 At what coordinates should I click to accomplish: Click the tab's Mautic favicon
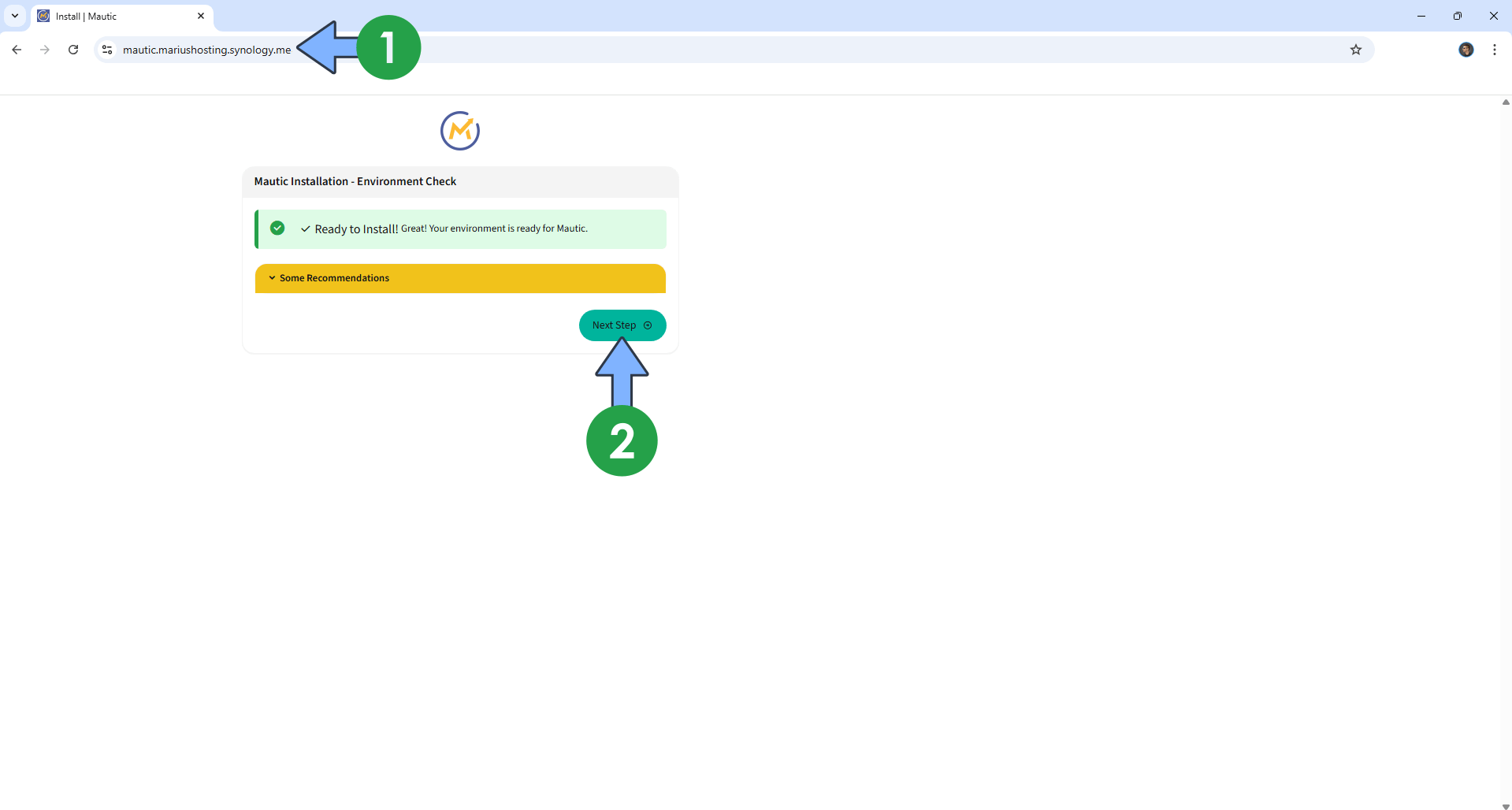[43, 16]
